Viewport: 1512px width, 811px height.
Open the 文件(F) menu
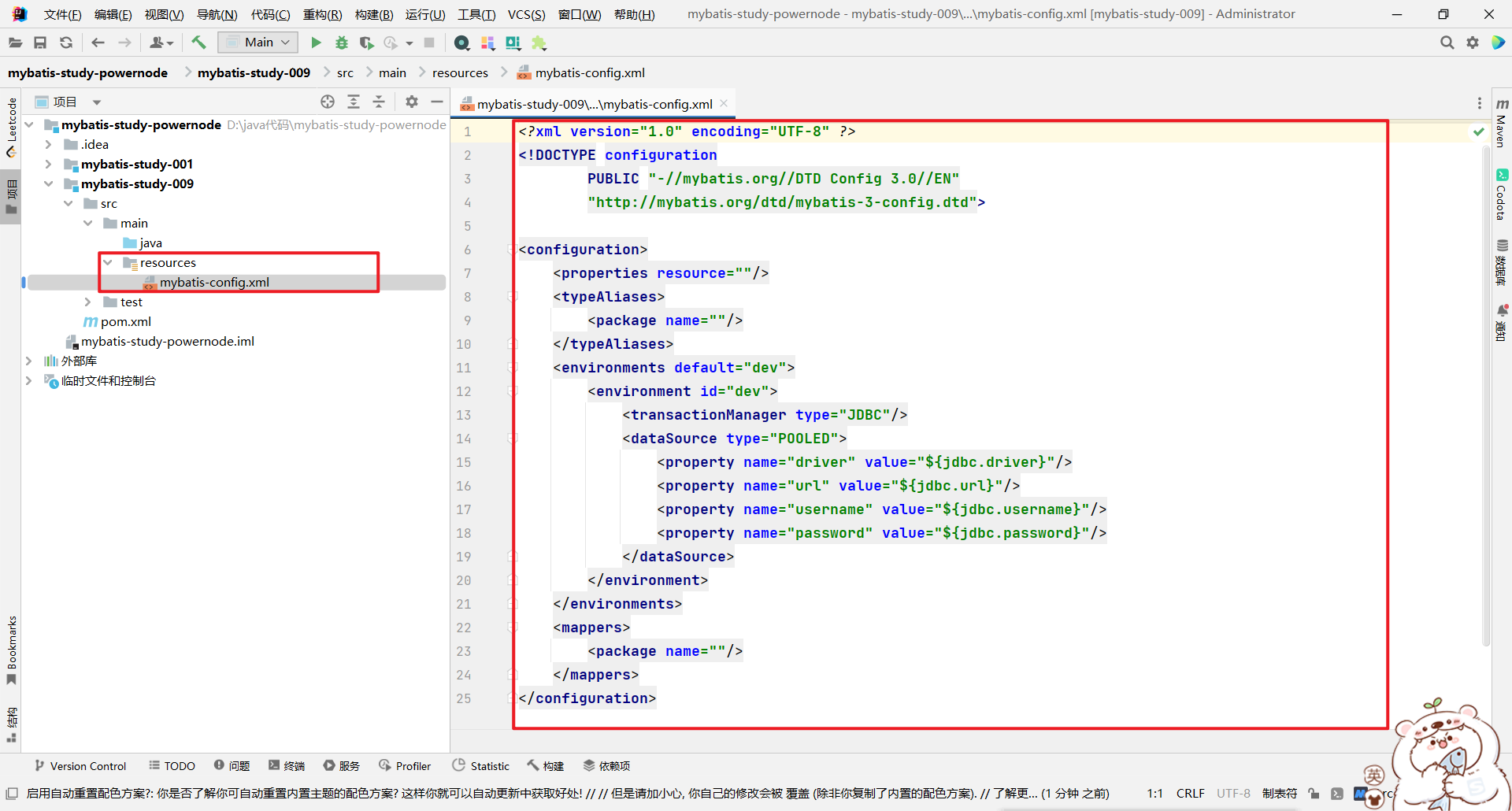(63, 14)
